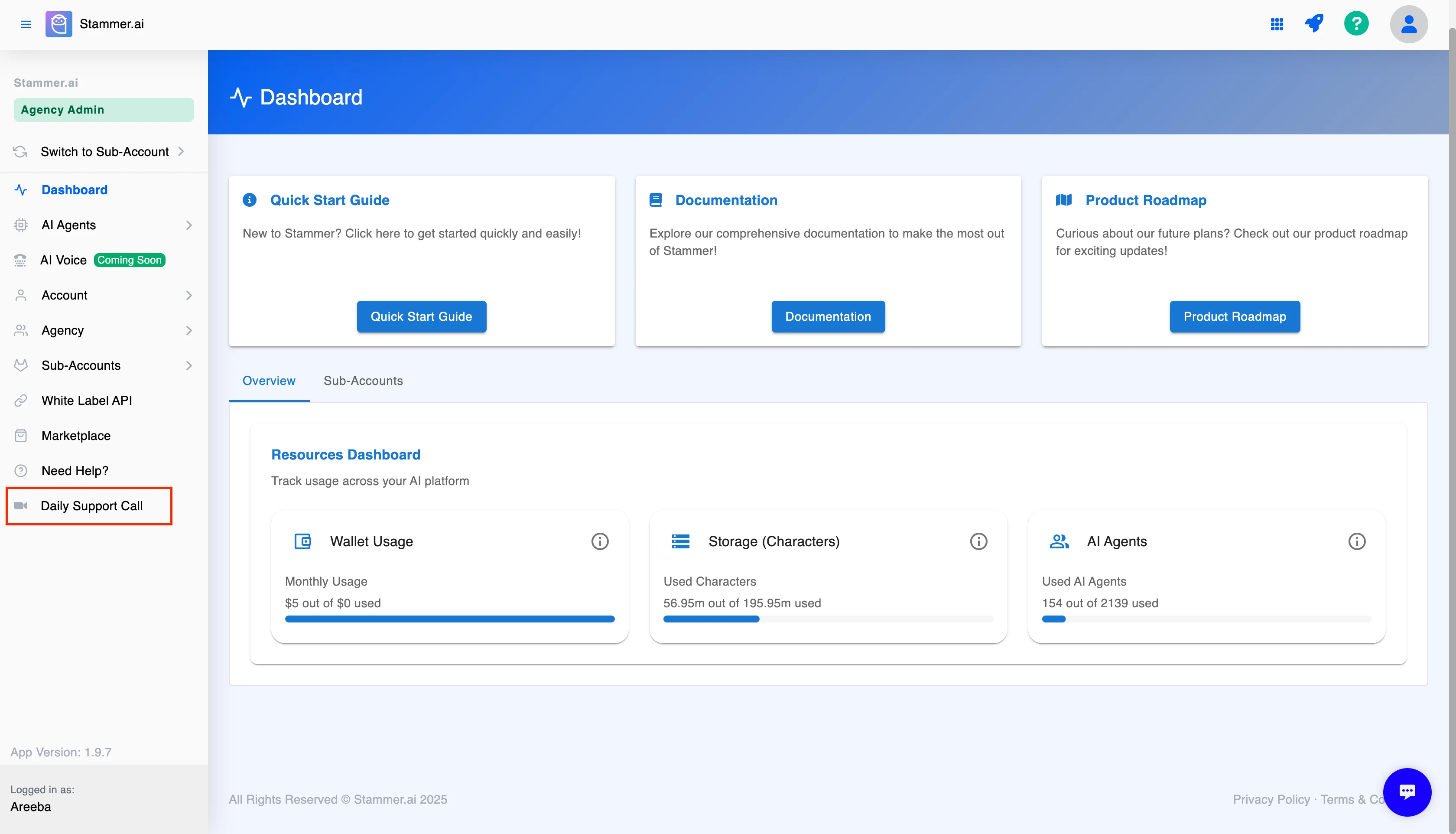
Task: Open Switch to Sub-Account selector
Action: (104, 152)
